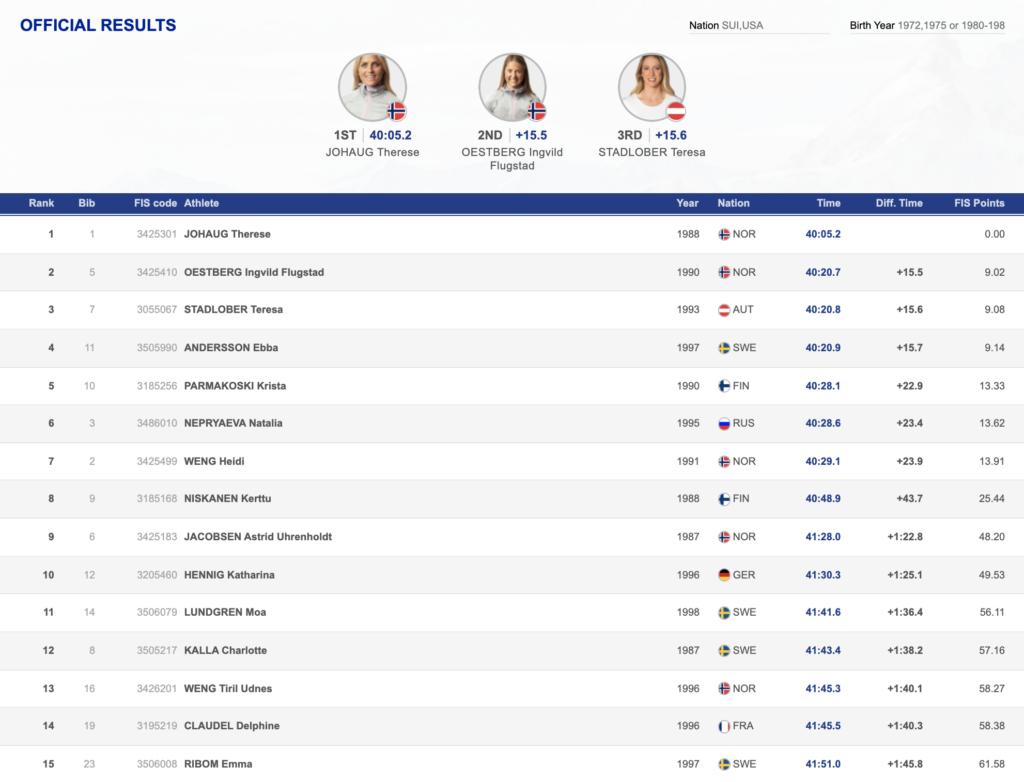Sort results by the FIS Points column header

click(979, 203)
